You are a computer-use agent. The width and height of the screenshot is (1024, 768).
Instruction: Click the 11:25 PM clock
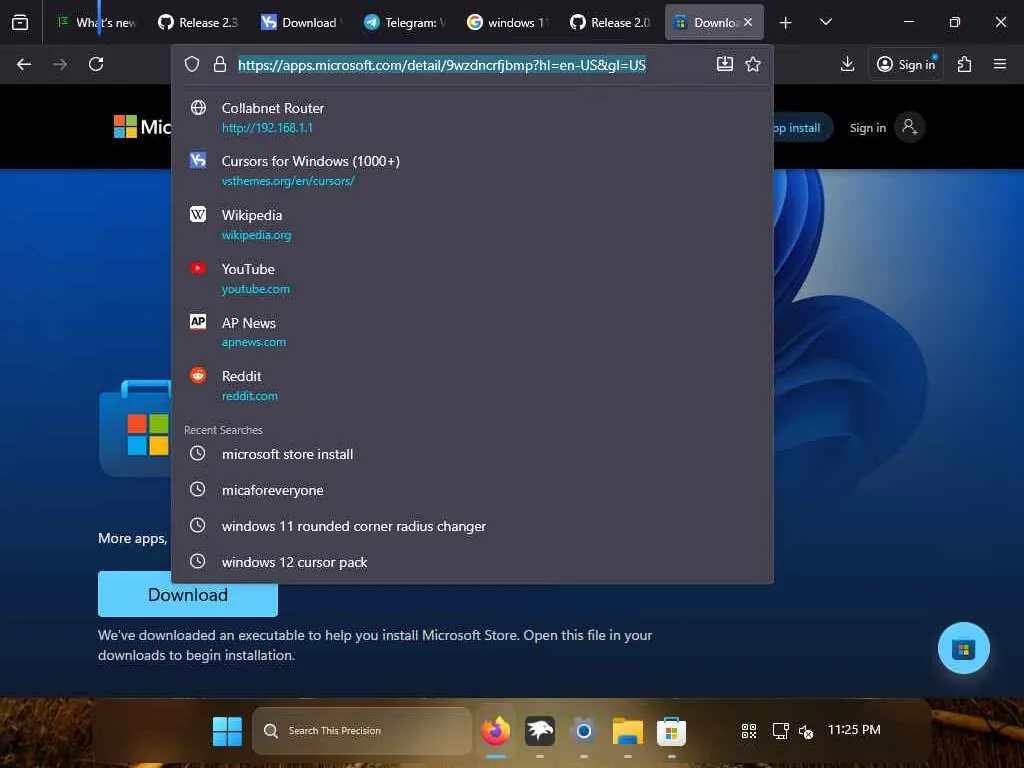(x=854, y=729)
